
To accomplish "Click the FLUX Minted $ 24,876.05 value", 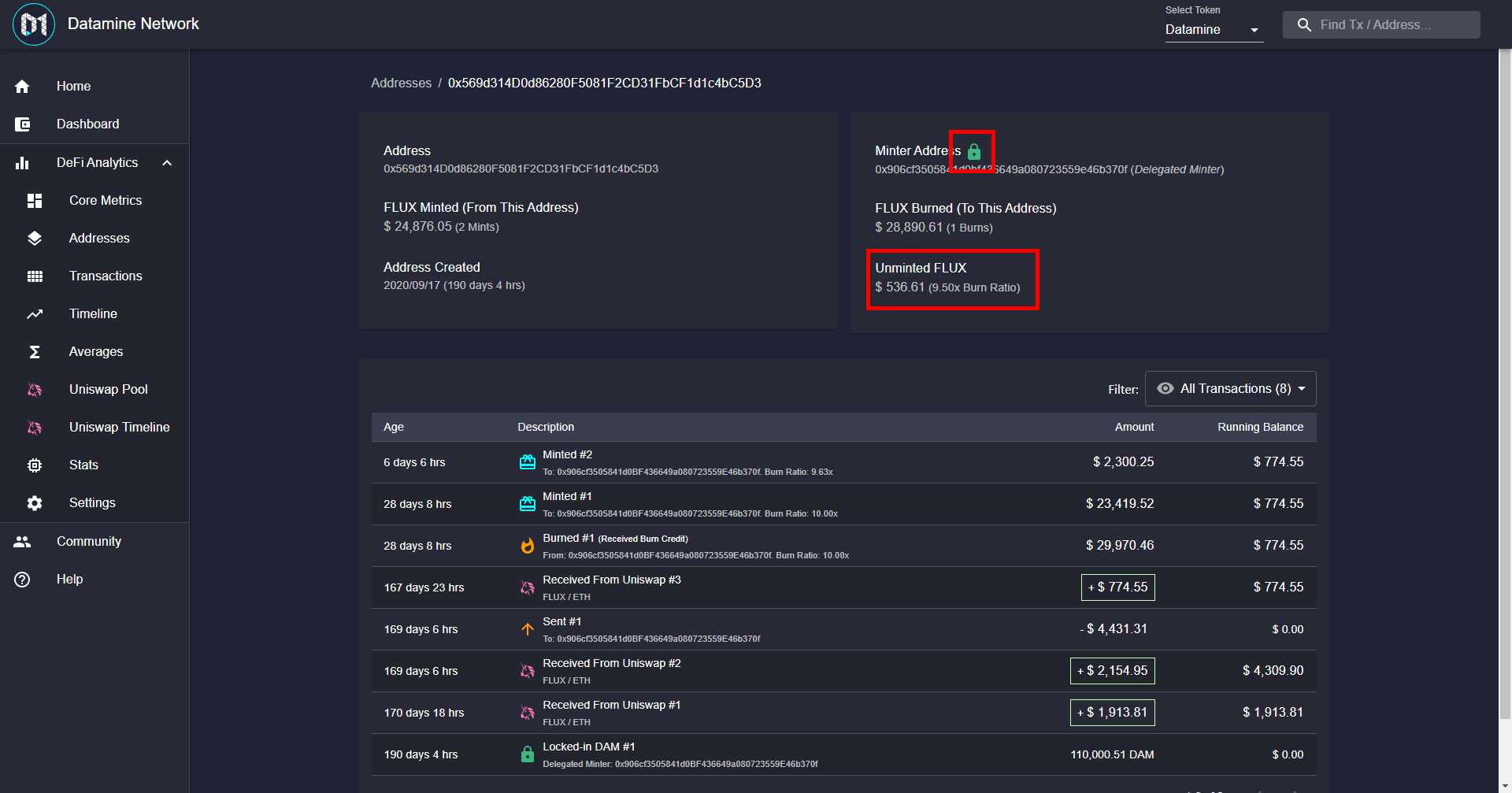I will [x=417, y=227].
